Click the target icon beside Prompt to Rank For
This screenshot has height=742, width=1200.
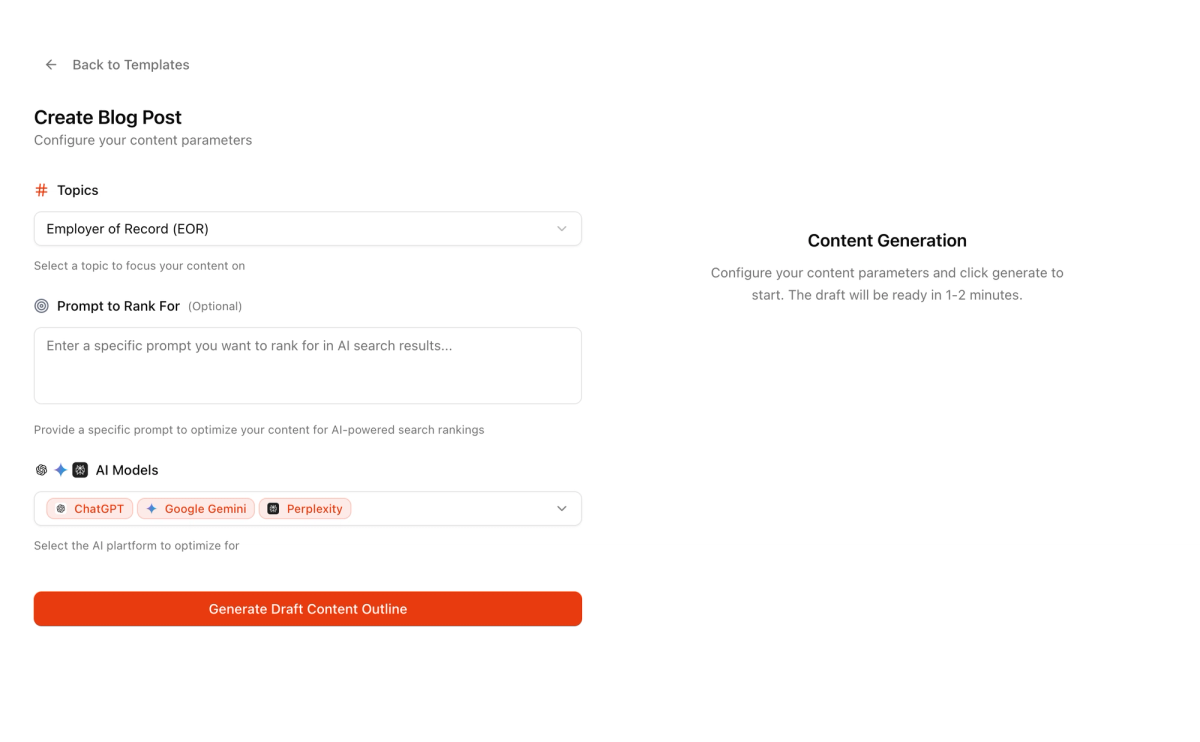[41, 306]
